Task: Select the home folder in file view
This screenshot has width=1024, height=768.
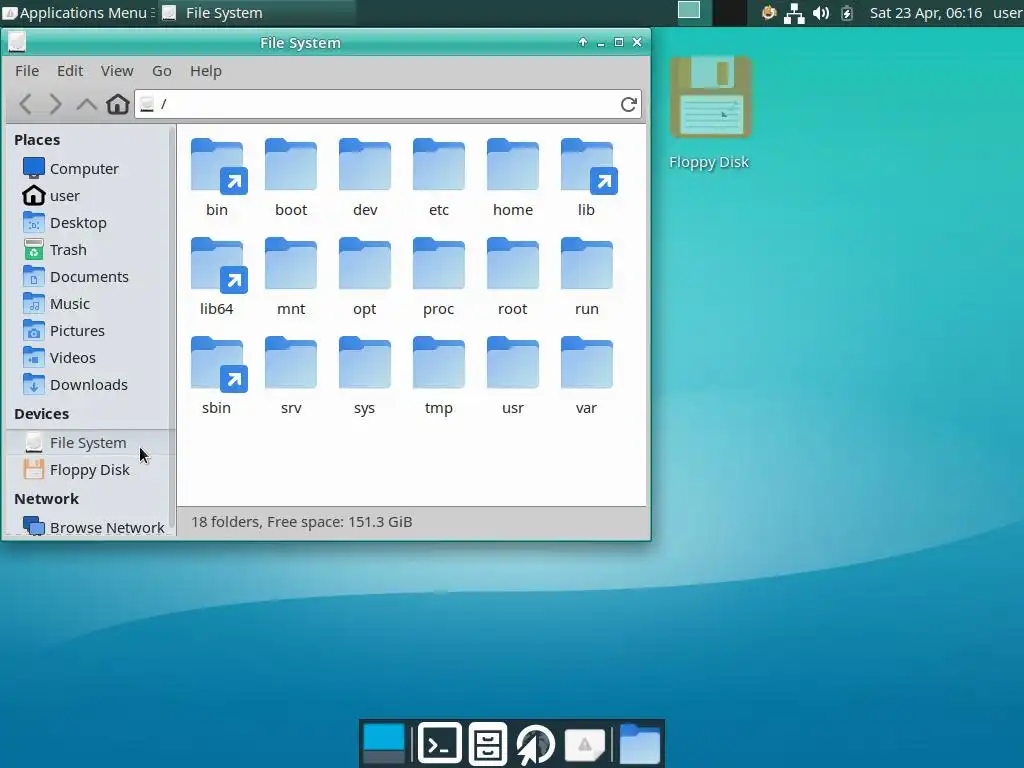Action: click(513, 166)
